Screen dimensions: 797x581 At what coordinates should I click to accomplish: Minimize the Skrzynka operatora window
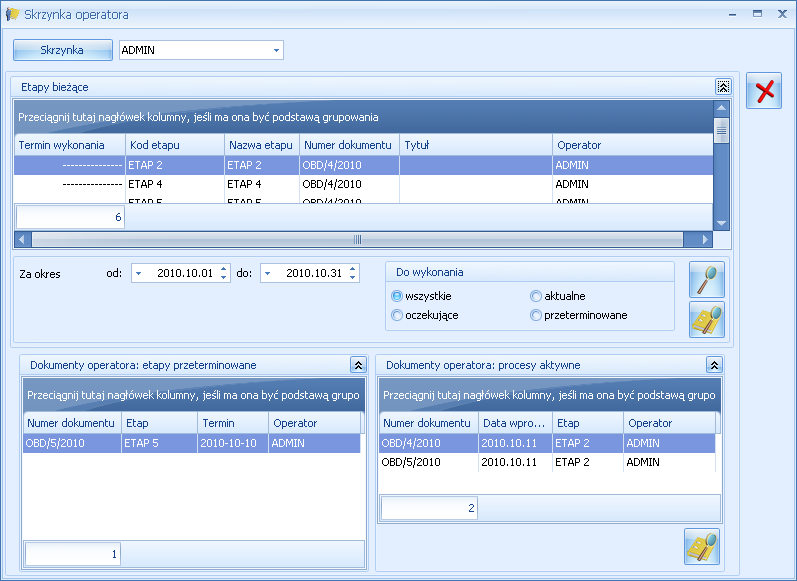click(732, 14)
